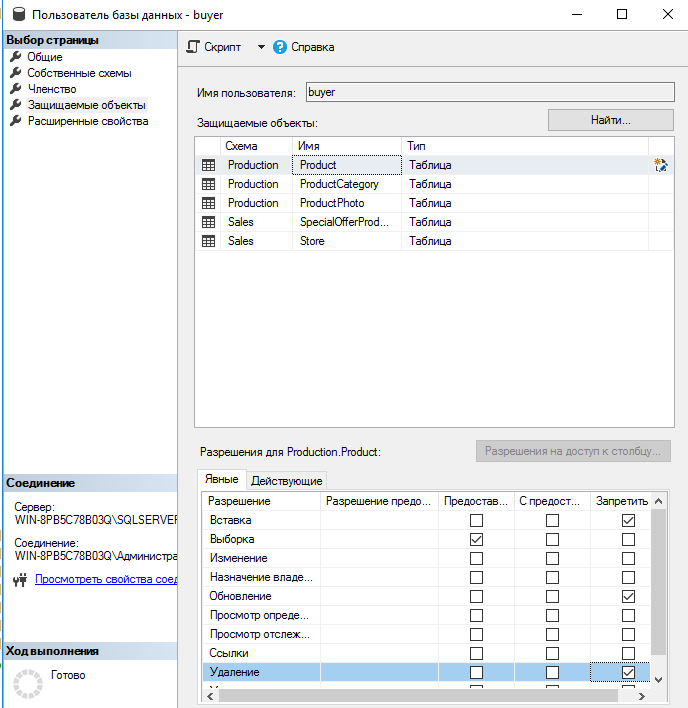
Task: Check Предоставить for the Ссылки permission
Action: point(476,653)
